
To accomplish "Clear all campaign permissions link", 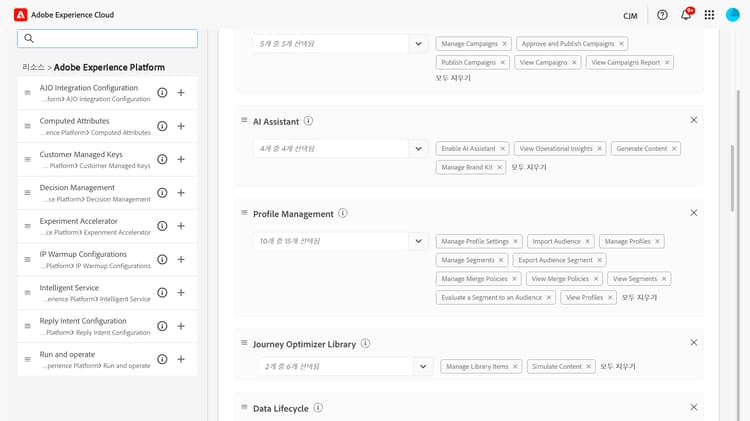I will [453, 78].
